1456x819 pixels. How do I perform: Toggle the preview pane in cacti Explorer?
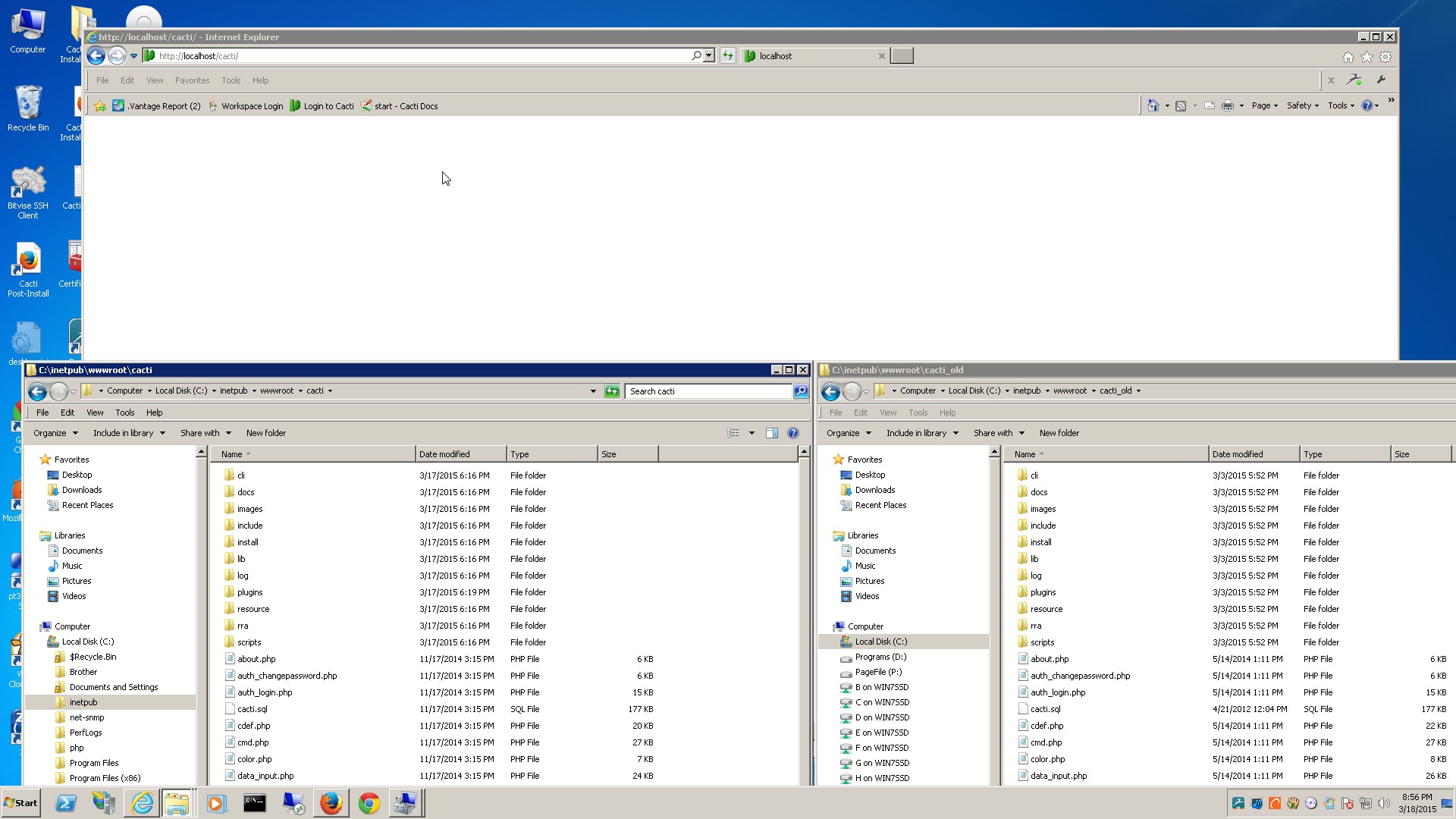coord(772,433)
